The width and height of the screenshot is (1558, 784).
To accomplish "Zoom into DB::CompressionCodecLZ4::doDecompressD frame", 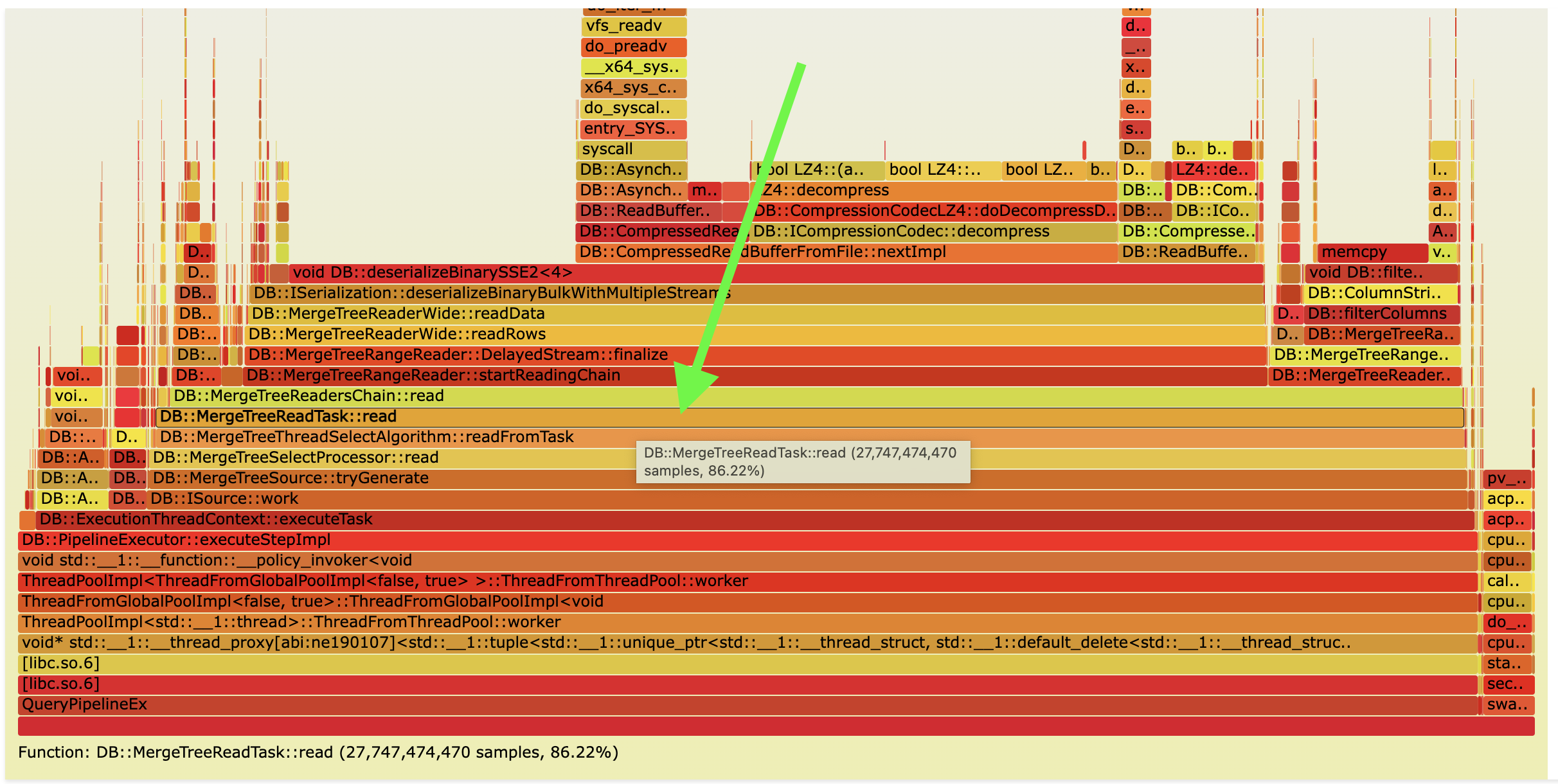I will coord(932,211).
